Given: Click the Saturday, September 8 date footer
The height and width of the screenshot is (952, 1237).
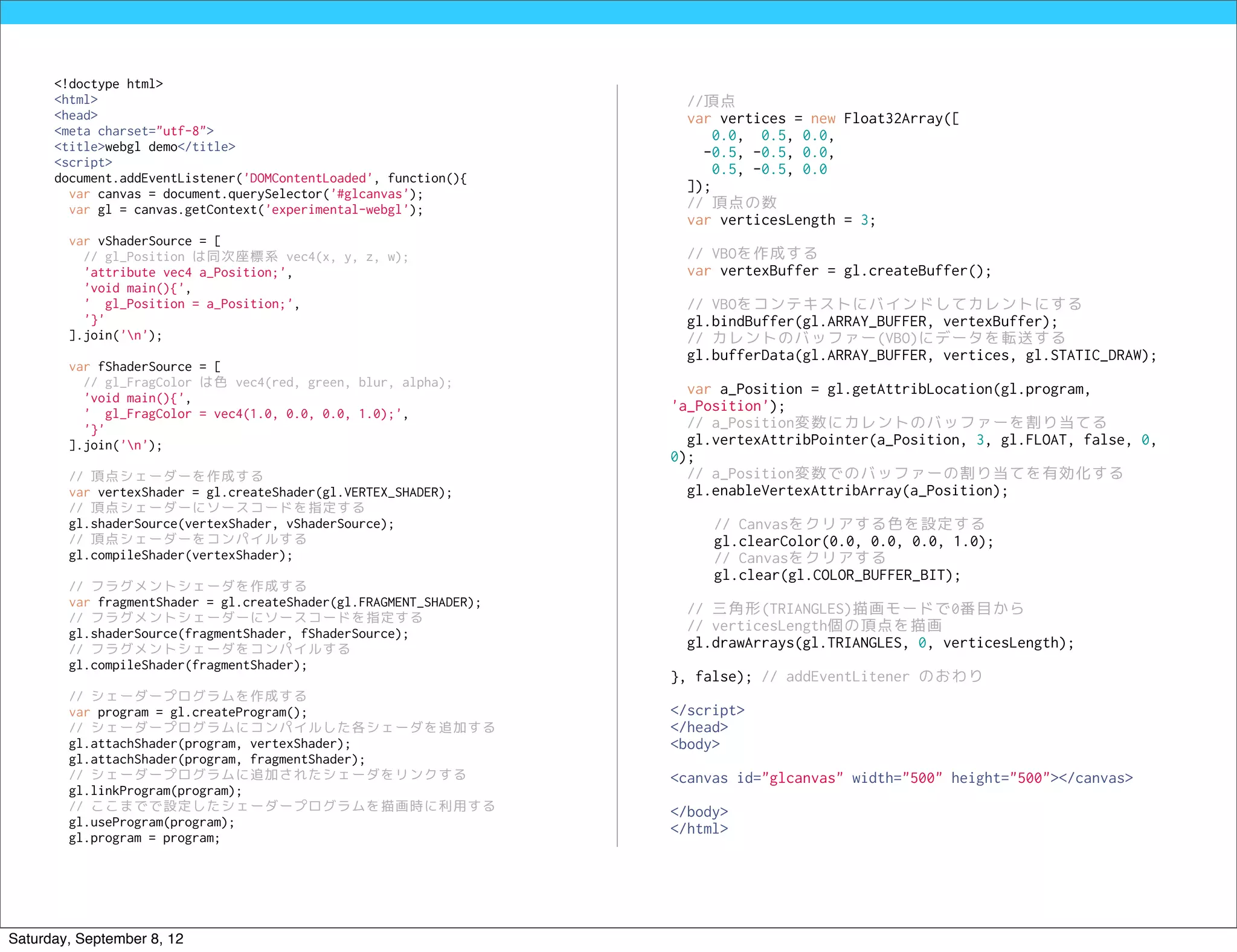Looking at the screenshot, I should coord(95,939).
